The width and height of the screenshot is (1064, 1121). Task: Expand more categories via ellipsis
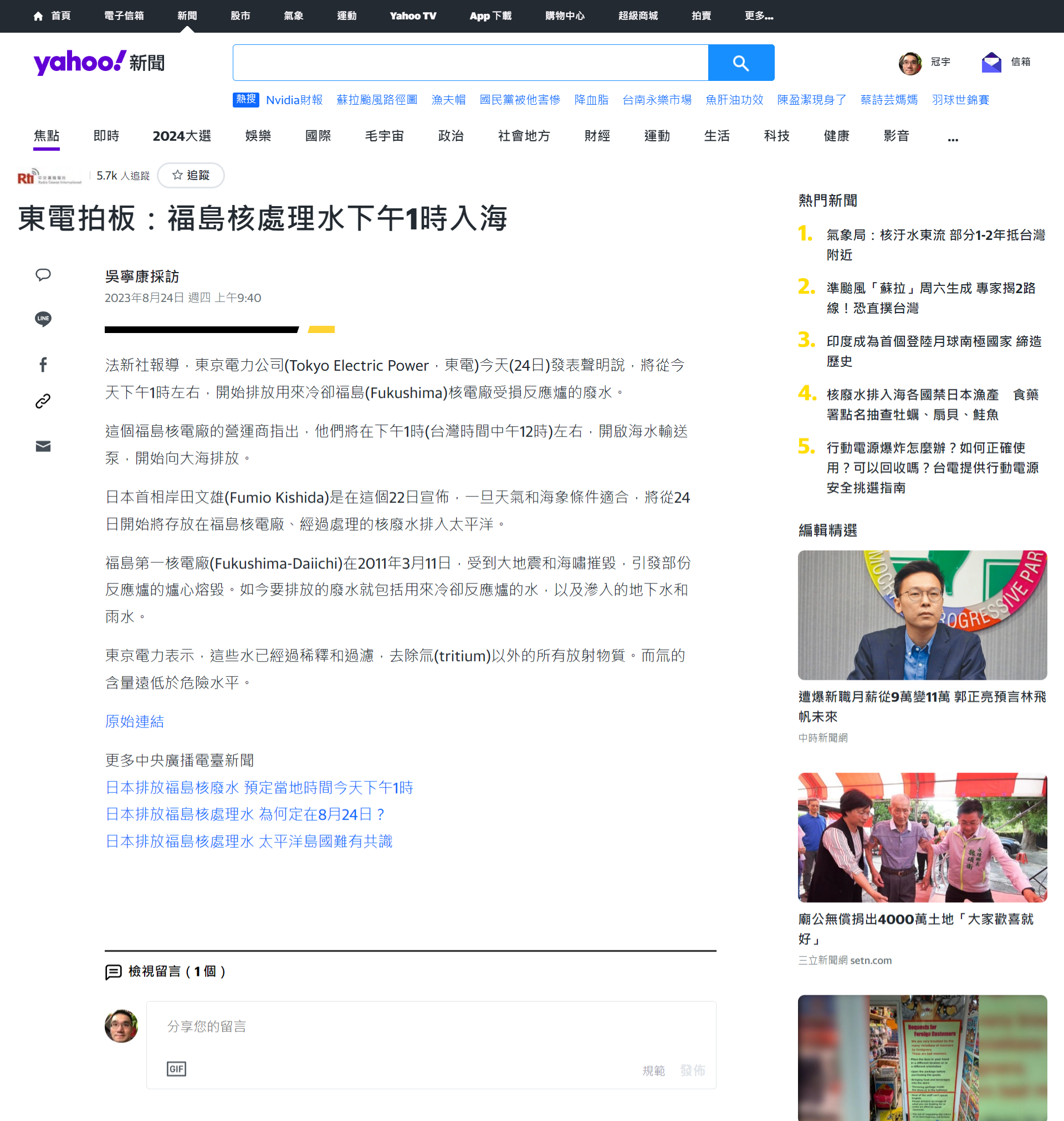[952, 137]
